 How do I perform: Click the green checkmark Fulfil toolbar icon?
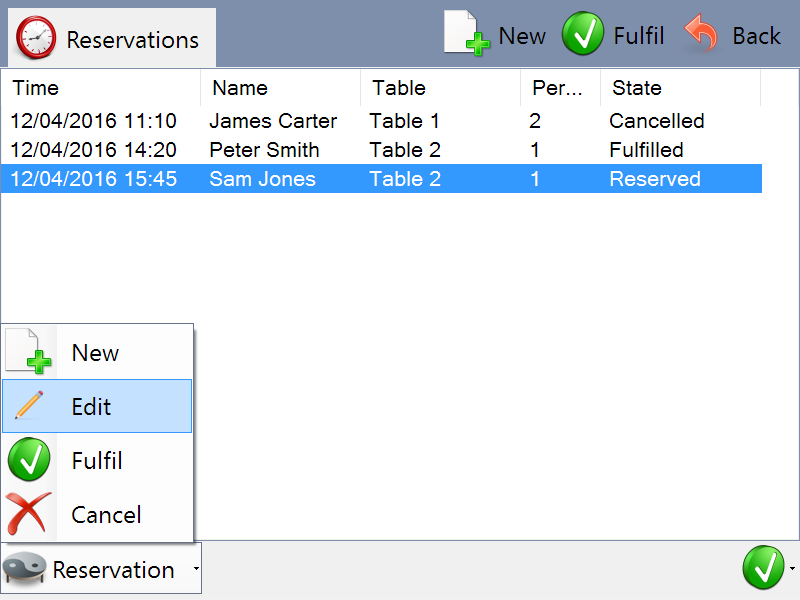pos(582,35)
